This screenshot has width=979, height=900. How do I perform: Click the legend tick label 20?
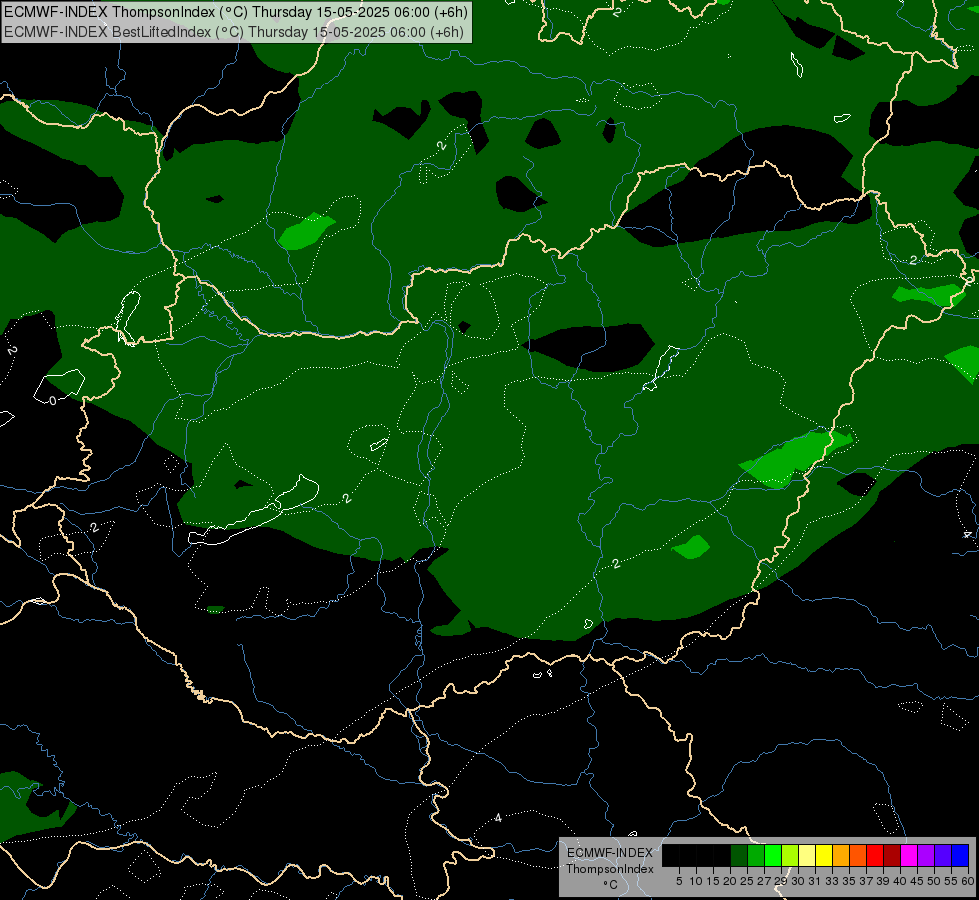730,881
